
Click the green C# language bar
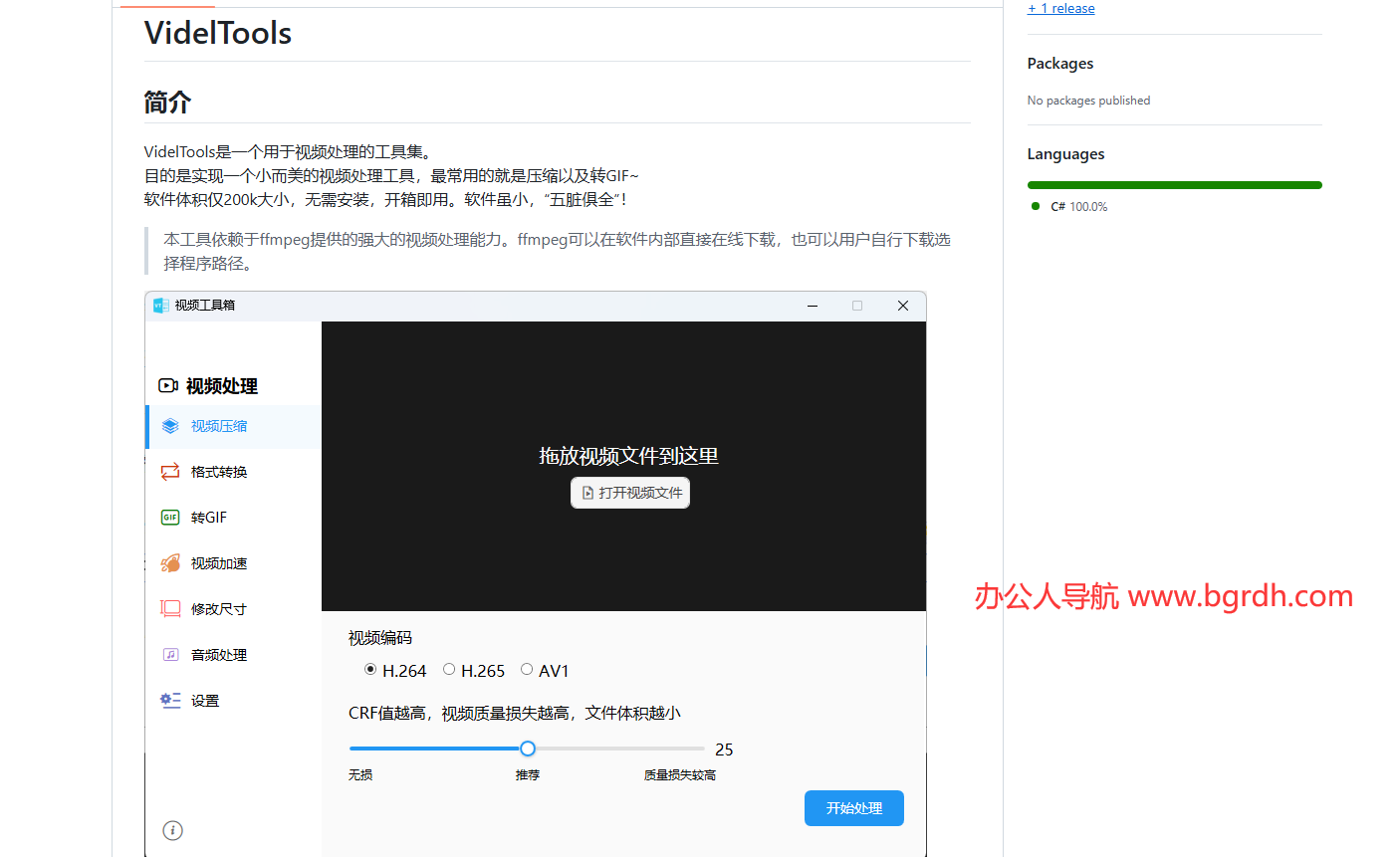[x=1174, y=184]
